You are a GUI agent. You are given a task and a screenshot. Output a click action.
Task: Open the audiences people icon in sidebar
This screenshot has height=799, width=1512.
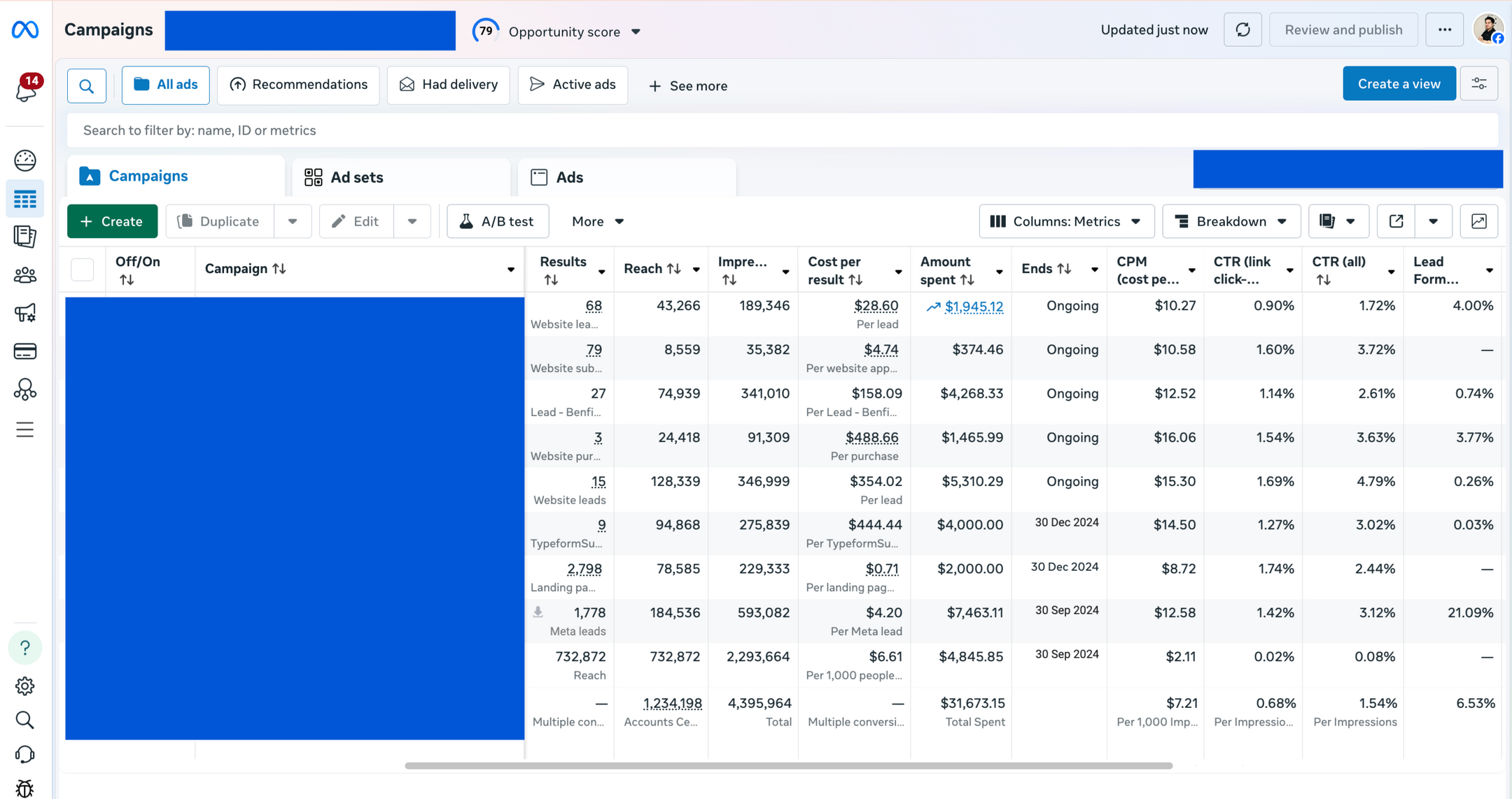(x=25, y=275)
